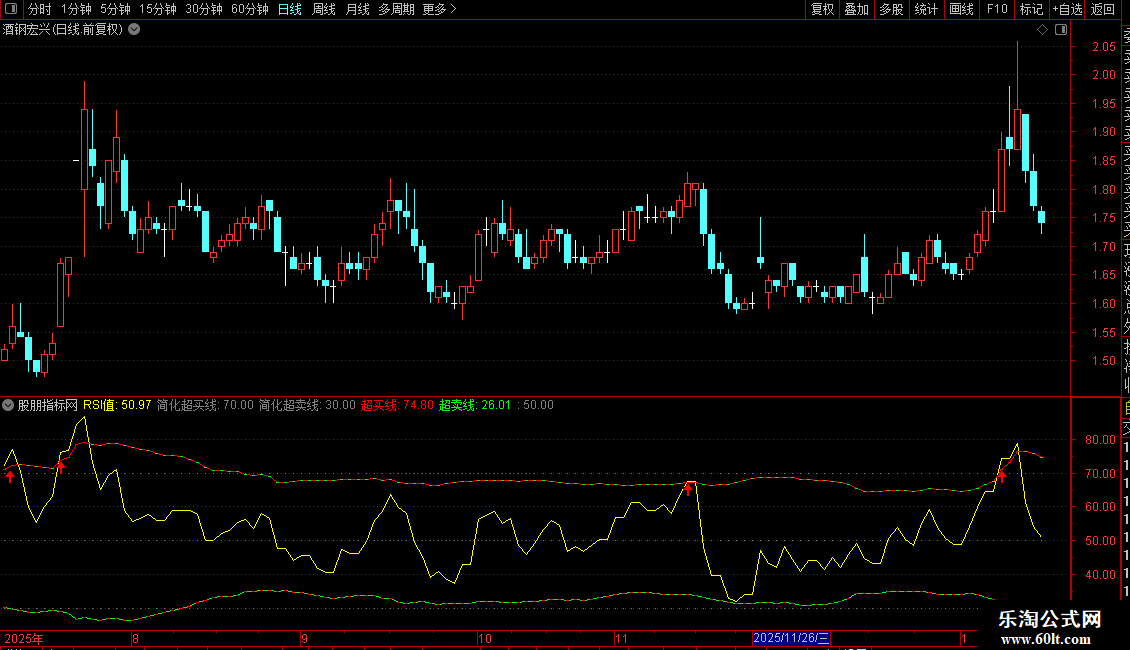
Task: Click the RSI值: 50.97 readout
Action: (x=117, y=405)
